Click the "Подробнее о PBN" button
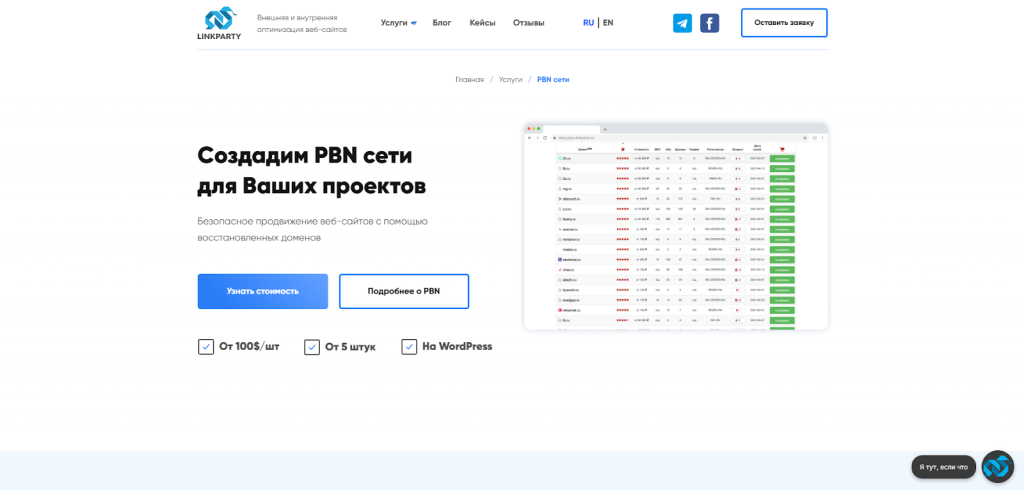This screenshot has height=490, width=1024. [x=403, y=291]
